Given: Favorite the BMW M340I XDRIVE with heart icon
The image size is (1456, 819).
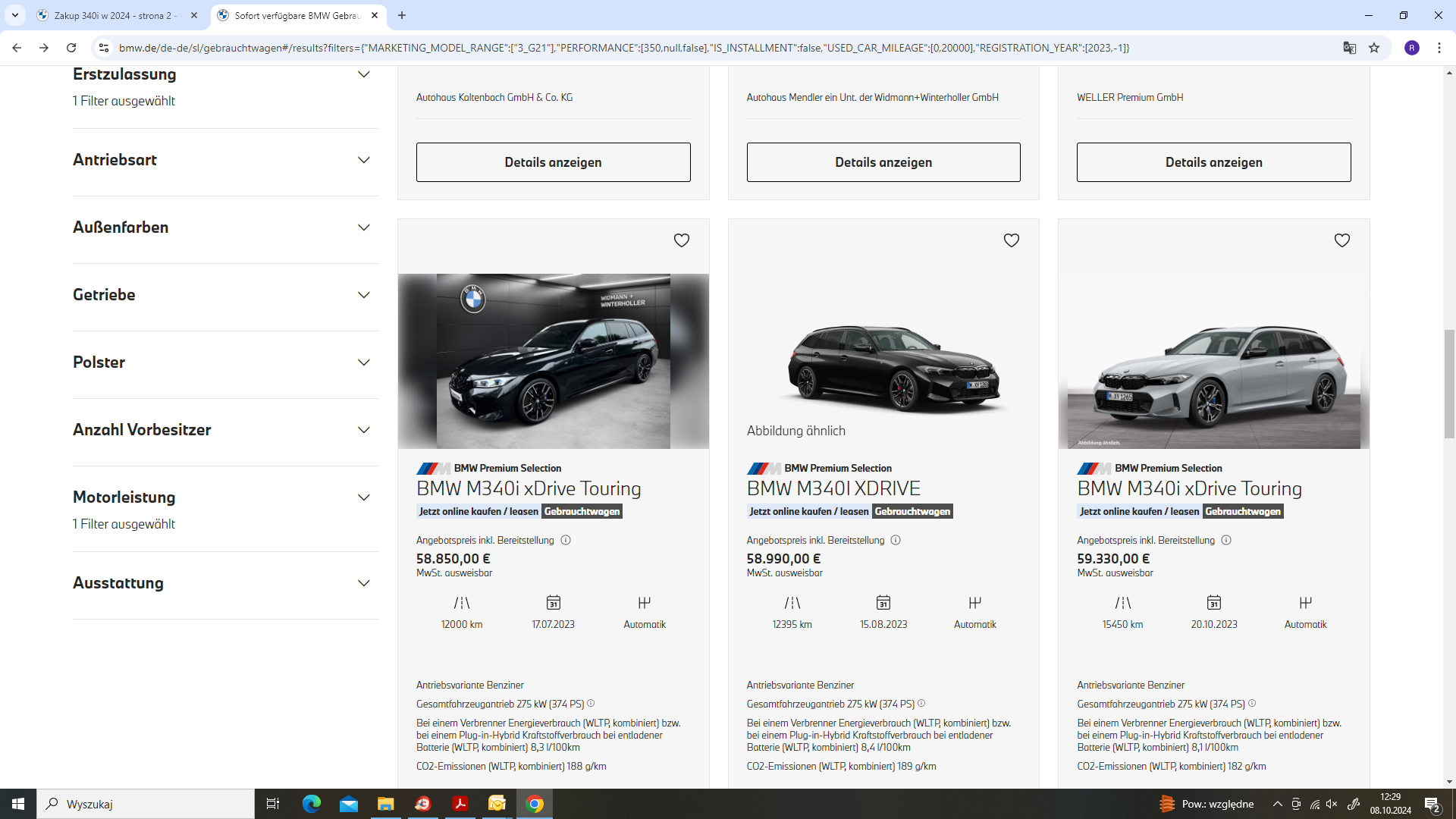Looking at the screenshot, I should point(1012,240).
